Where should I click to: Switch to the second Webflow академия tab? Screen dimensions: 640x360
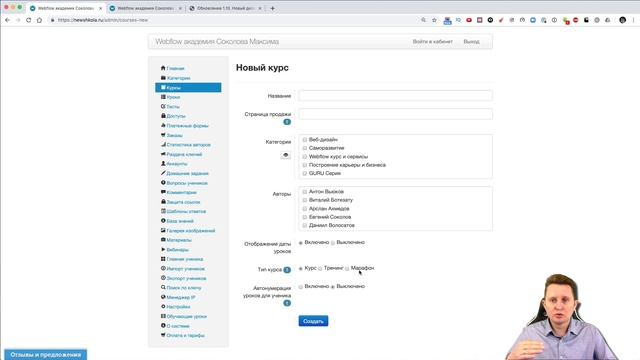click(146, 8)
